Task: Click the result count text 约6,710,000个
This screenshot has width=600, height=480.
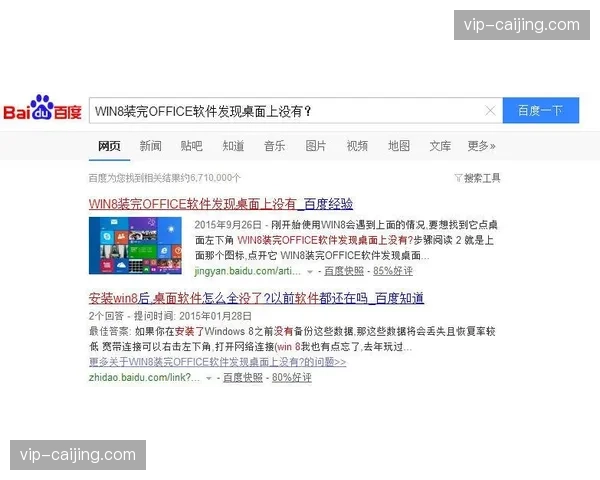Action: [x=211, y=178]
